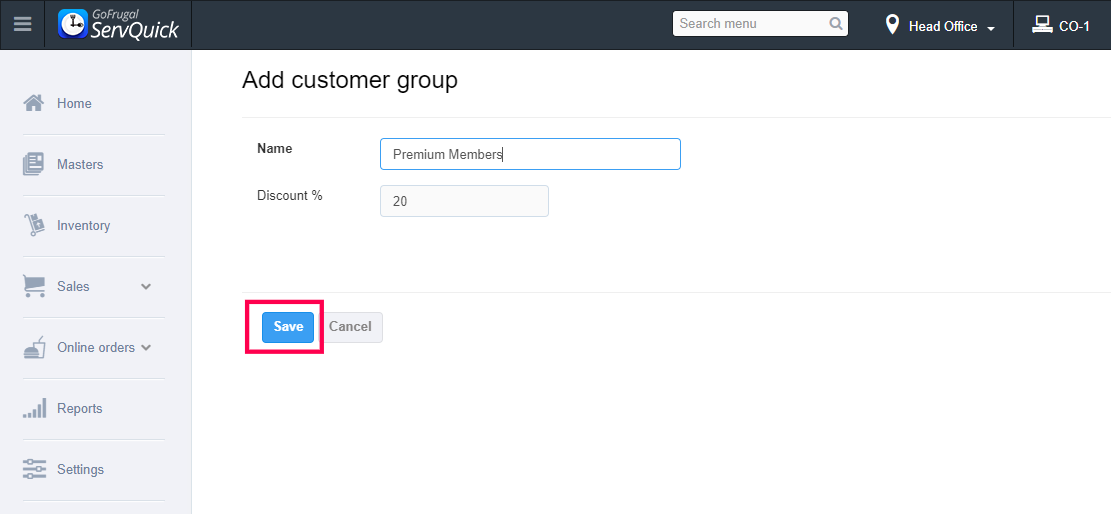This screenshot has height=514, width=1111.
Task: Save the customer group
Action: (x=288, y=327)
